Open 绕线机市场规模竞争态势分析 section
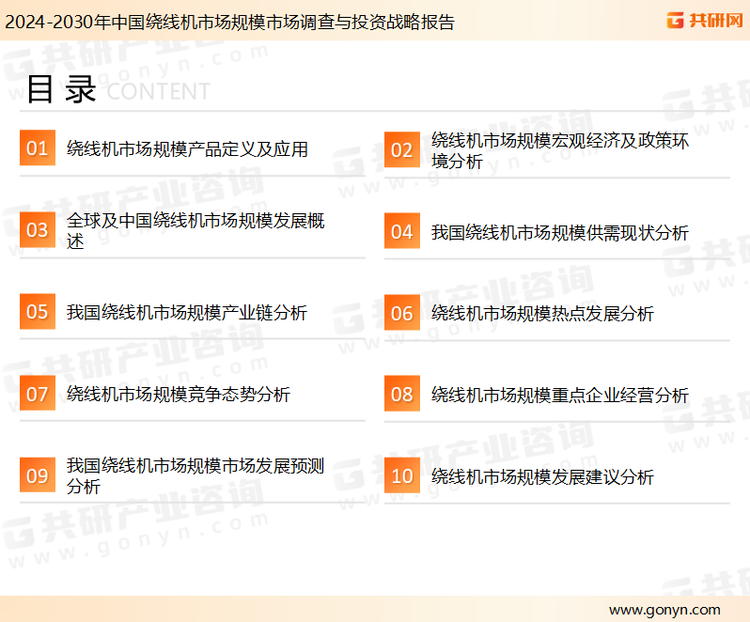Viewport: 750px width, 622px height. coord(178,395)
